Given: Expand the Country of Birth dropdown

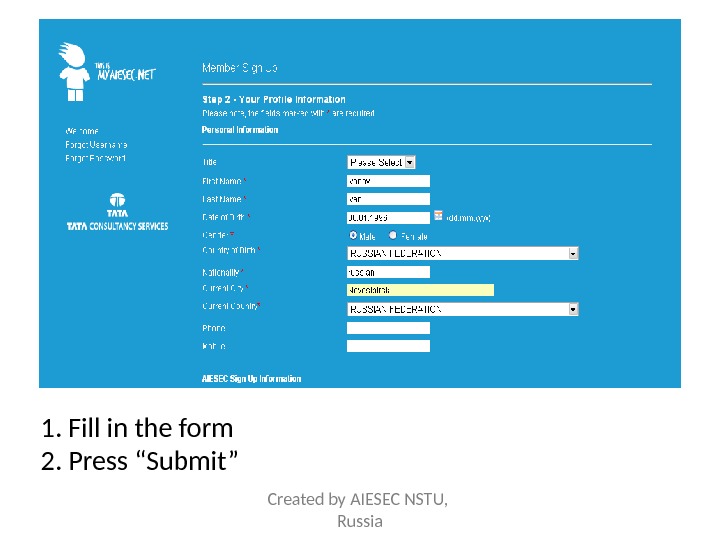Looking at the screenshot, I should 573,254.
